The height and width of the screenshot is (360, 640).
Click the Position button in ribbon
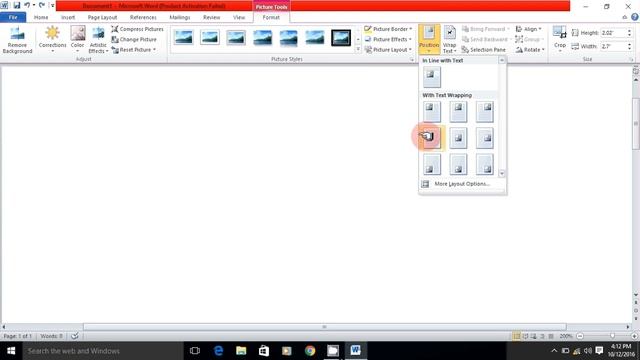[x=429, y=39]
